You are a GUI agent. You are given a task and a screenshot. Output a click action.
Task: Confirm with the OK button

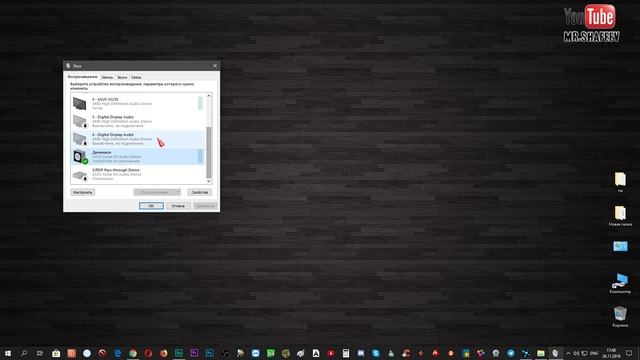tap(151, 206)
